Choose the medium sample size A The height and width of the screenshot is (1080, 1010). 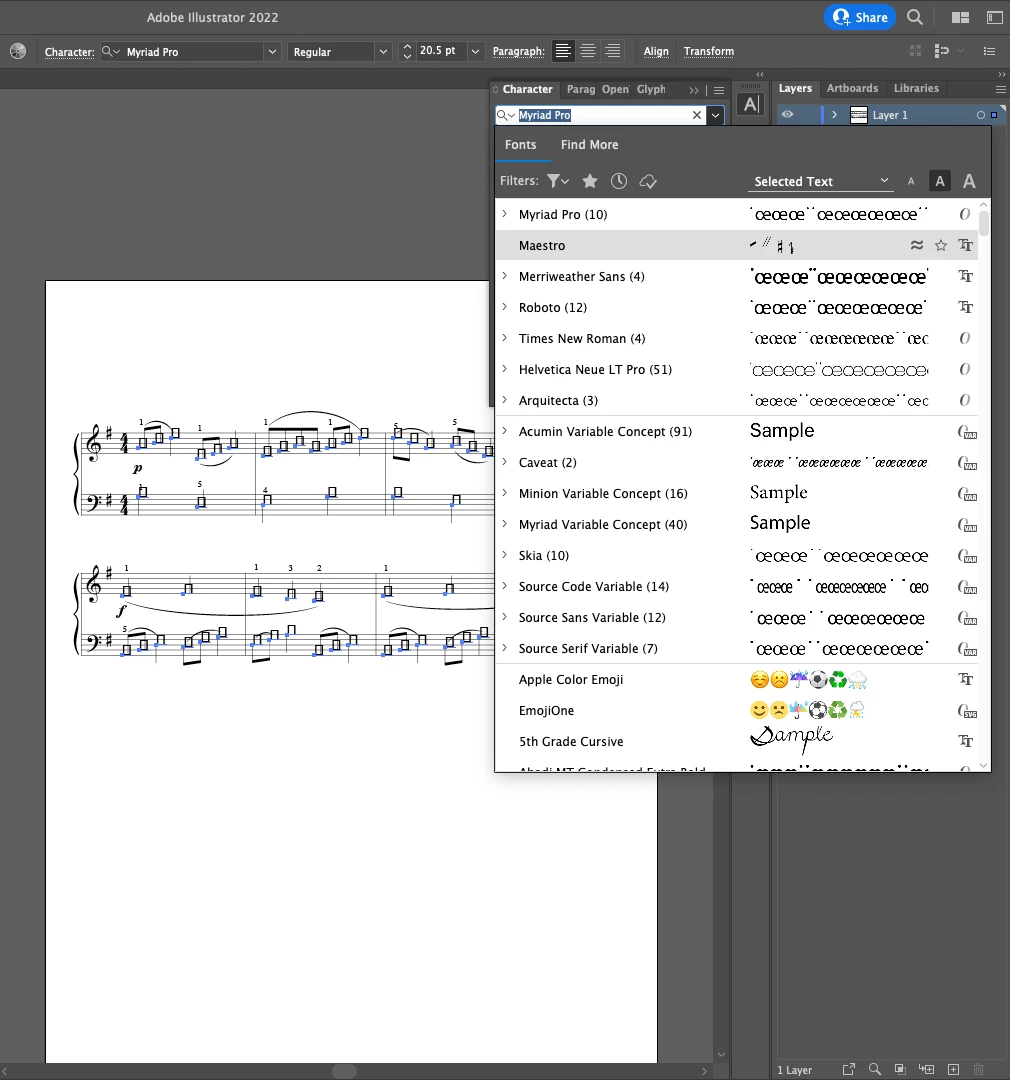click(940, 181)
